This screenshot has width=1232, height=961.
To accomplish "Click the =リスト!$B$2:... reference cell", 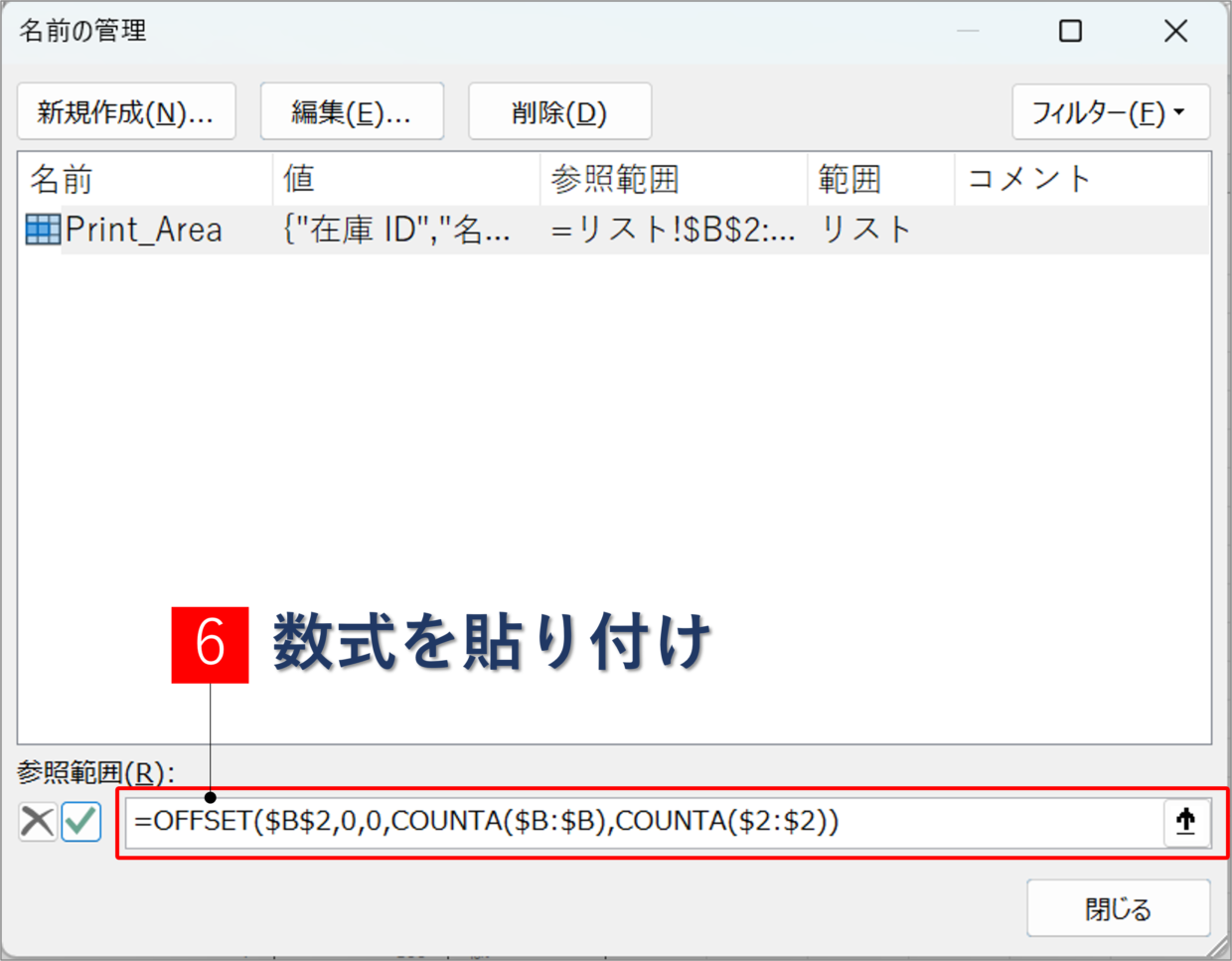I will pyautogui.click(x=674, y=230).
